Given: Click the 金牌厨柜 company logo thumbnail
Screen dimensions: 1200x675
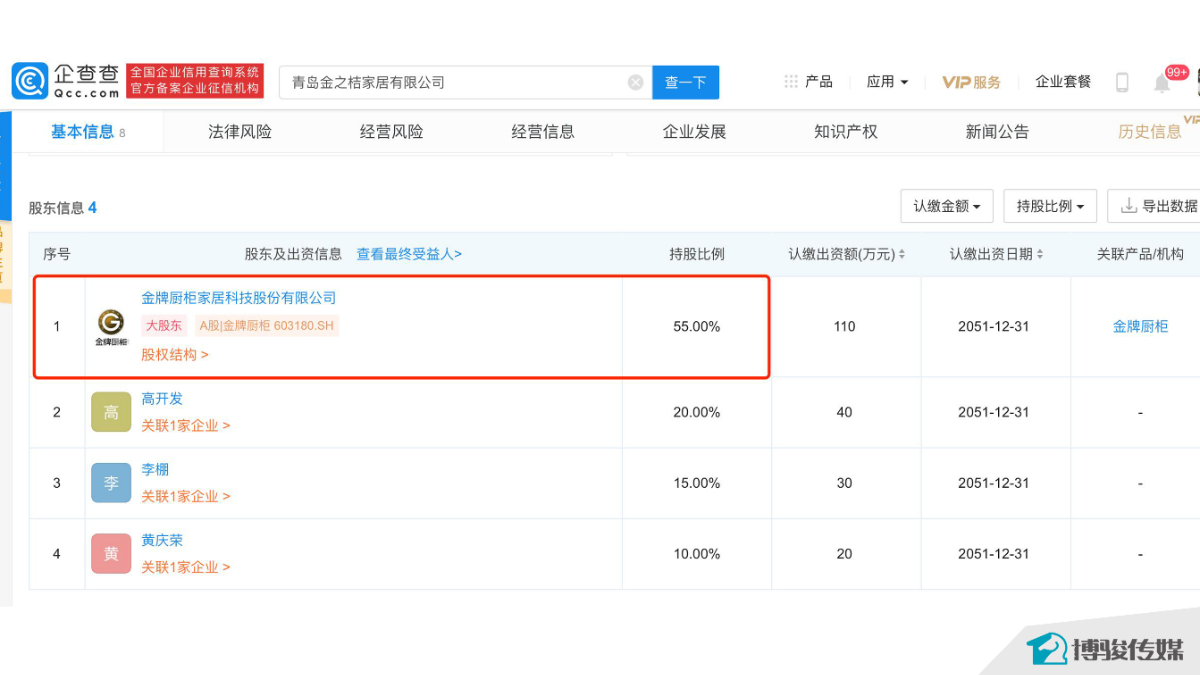Looking at the screenshot, I should pos(111,326).
